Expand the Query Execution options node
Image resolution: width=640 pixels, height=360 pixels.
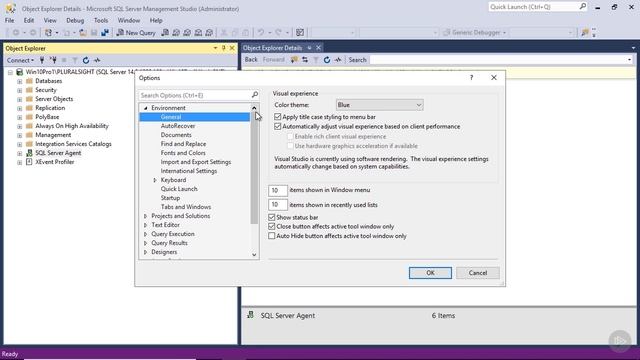[146, 234]
